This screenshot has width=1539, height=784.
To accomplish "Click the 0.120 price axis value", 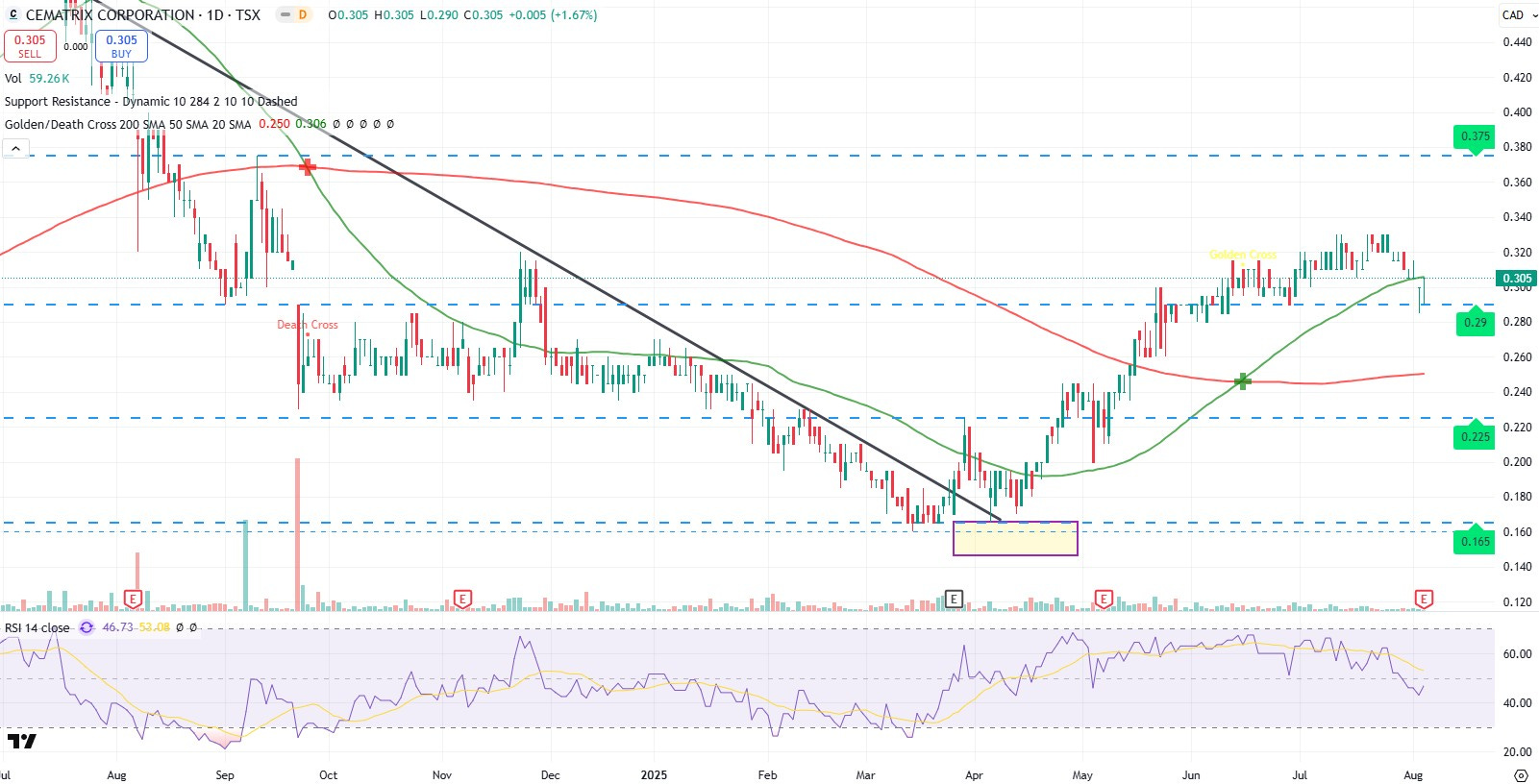I will tap(1517, 602).
